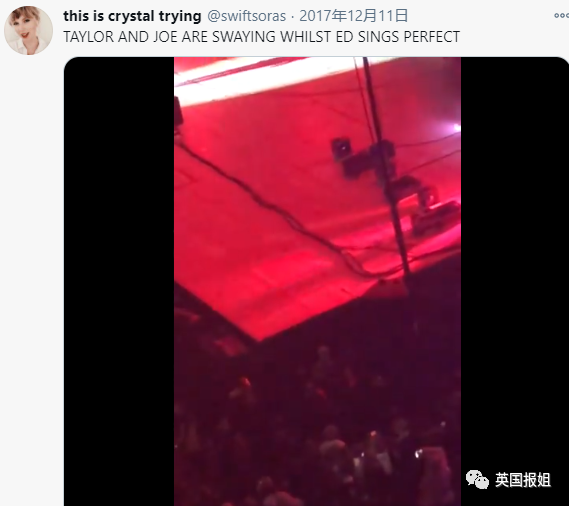Click the WeChat logo watermark icon

pyautogui.click(x=478, y=480)
